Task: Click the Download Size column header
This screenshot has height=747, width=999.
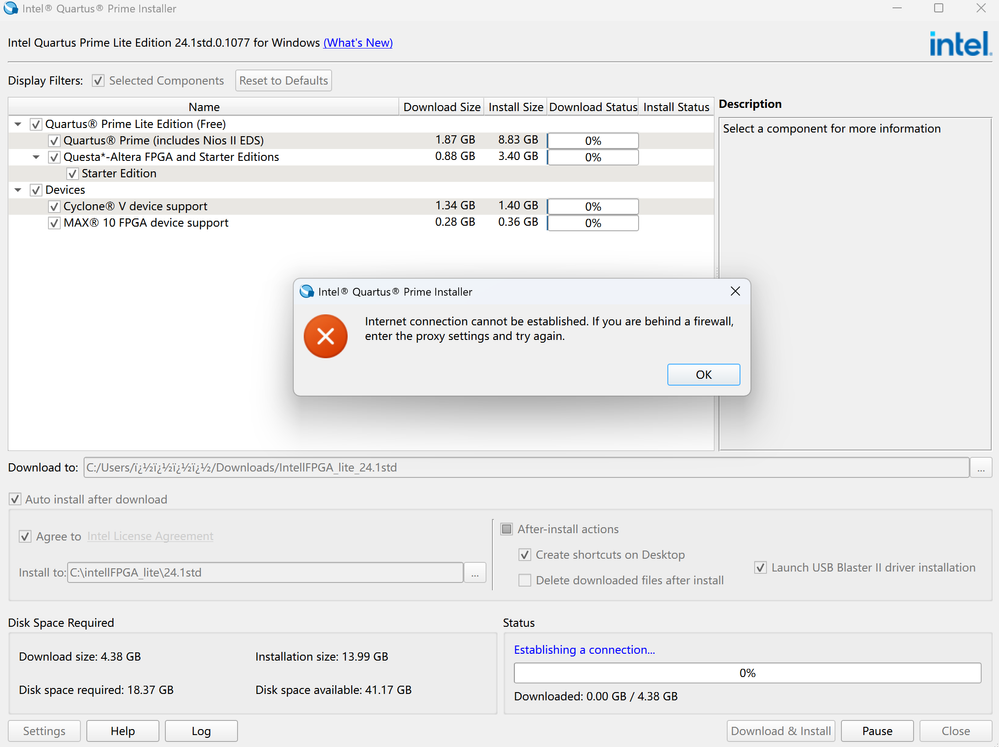Action: pyautogui.click(x=442, y=107)
